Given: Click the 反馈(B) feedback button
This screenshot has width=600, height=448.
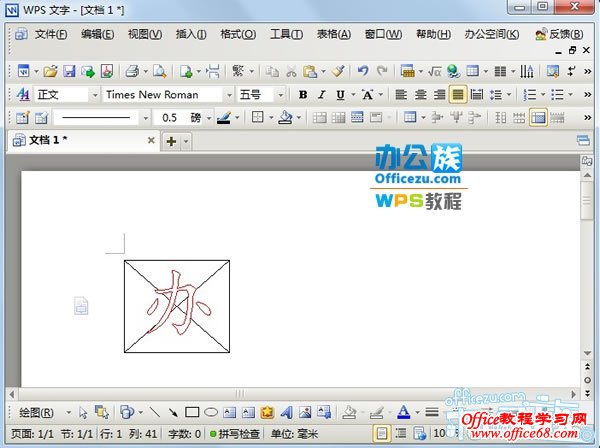Looking at the screenshot, I should click(559, 34).
